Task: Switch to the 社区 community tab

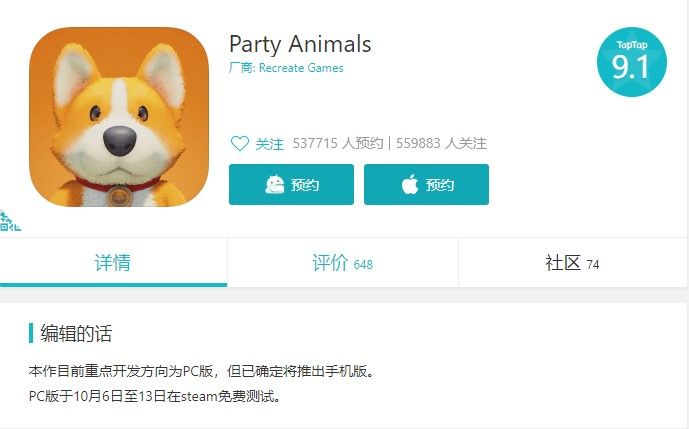Action: [563, 264]
